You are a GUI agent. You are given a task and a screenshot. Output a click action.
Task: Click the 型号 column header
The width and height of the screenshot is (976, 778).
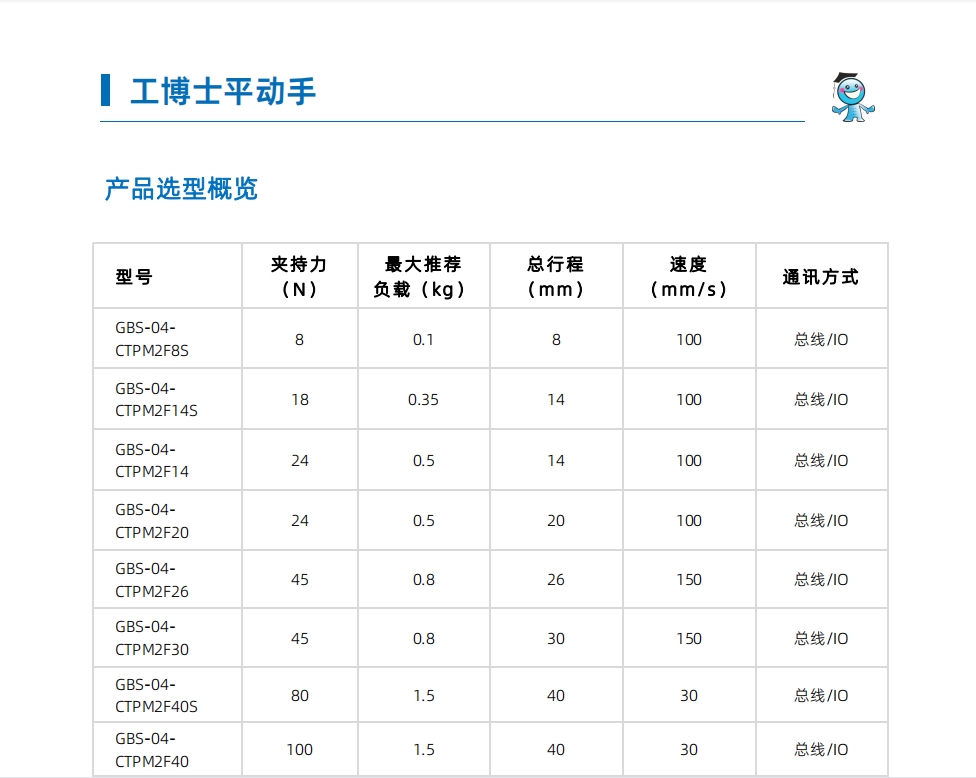click(x=134, y=277)
